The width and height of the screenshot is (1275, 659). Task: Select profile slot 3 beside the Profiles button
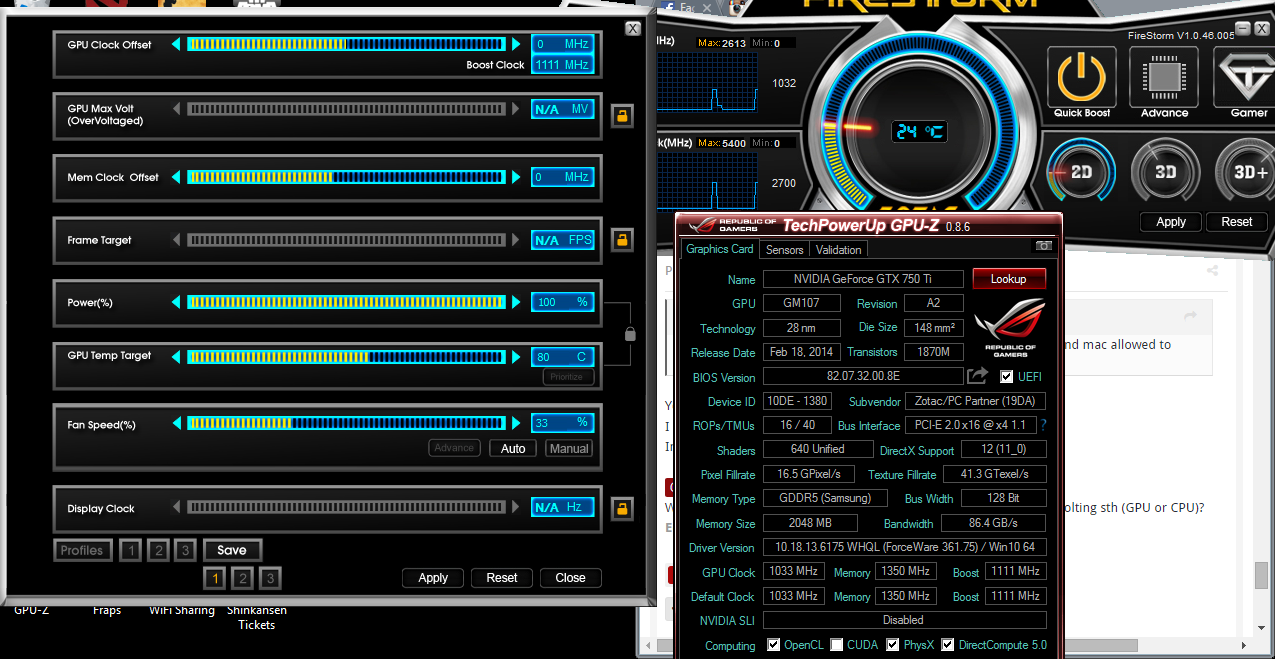pos(185,550)
